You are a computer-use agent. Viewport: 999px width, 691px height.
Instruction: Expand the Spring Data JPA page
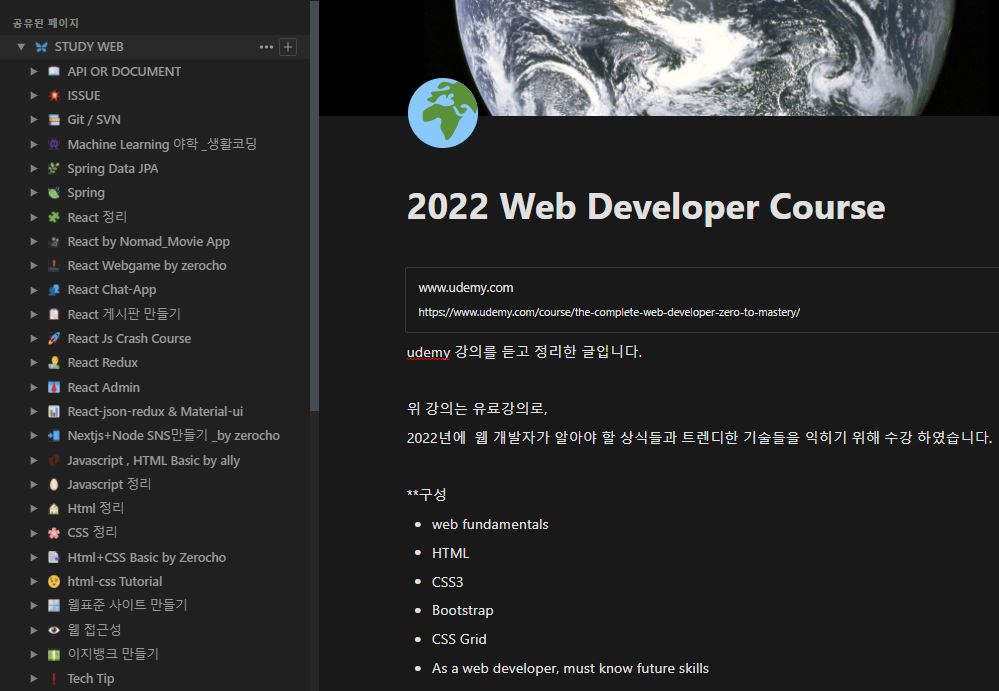[34, 169]
